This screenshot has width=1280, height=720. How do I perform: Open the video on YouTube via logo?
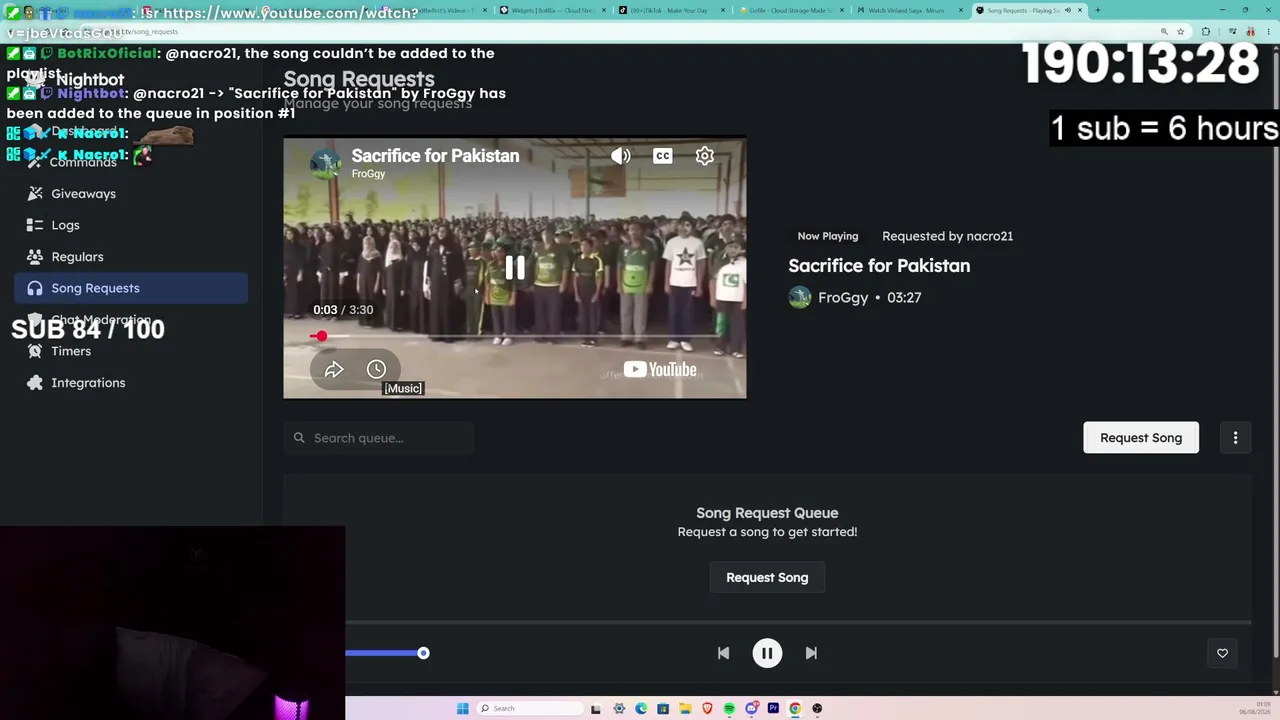click(660, 370)
